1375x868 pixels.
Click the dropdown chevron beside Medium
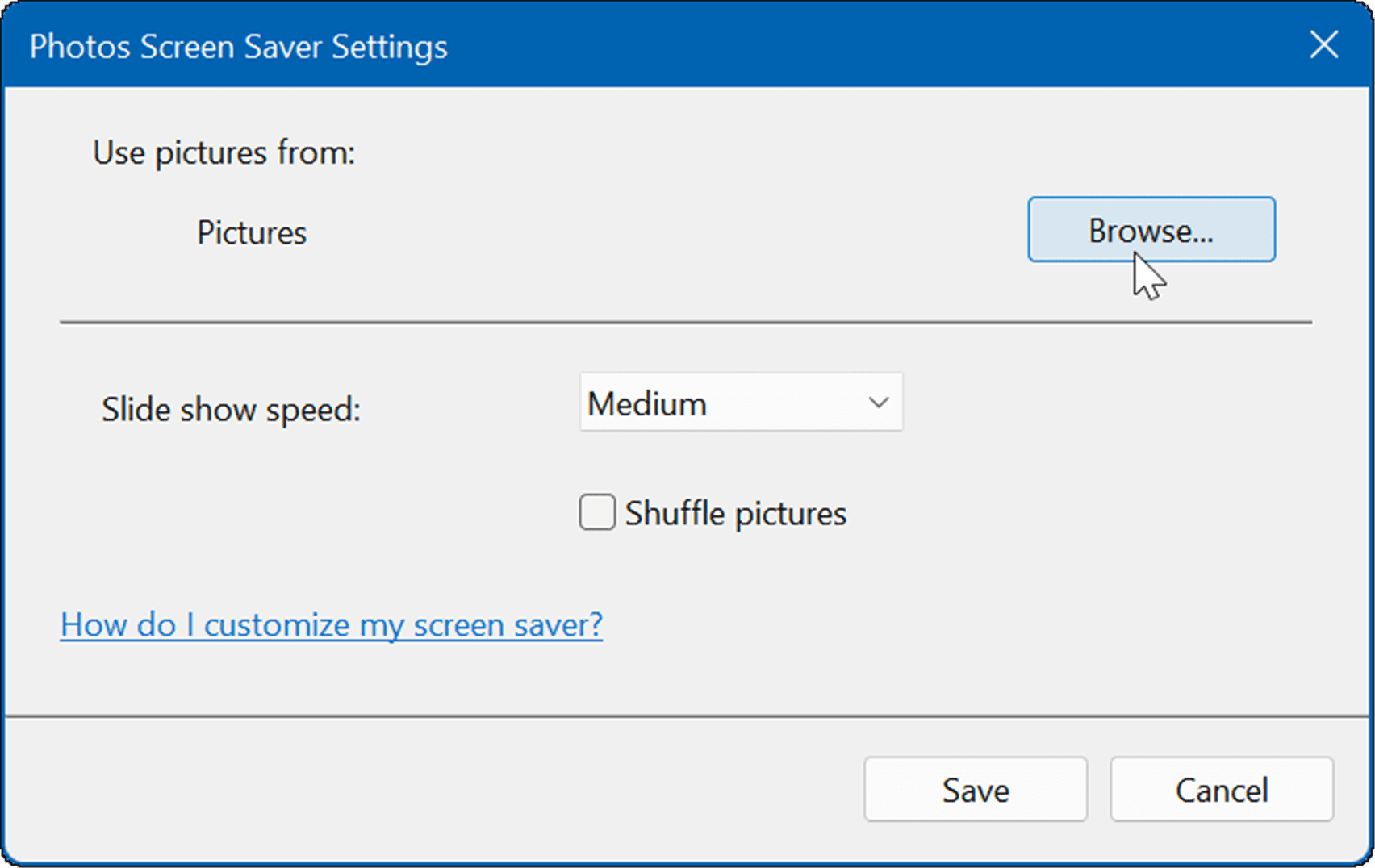(x=878, y=403)
